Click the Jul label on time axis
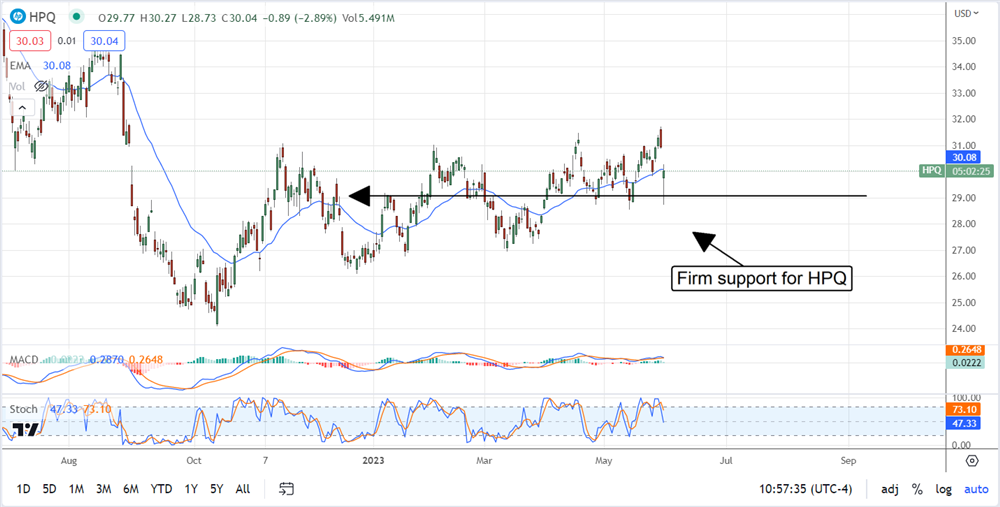The image size is (1000, 507). (726, 460)
